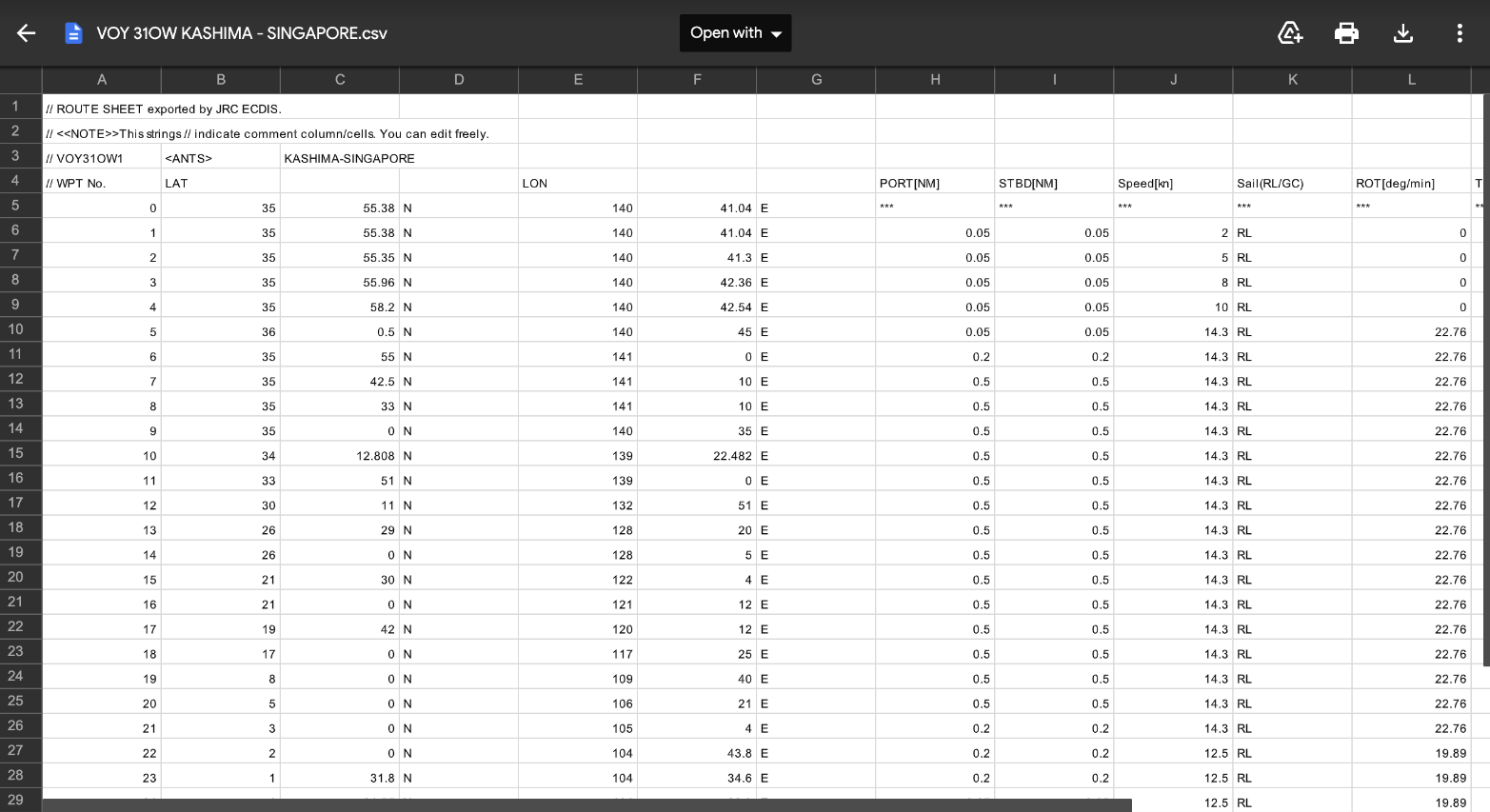The width and height of the screenshot is (1490, 812).
Task: Add file shortcut to Drive
Action: (1289, 33)
